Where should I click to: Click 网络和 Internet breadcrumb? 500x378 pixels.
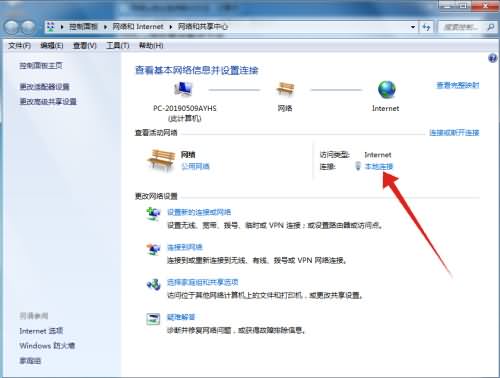point(138,27)
